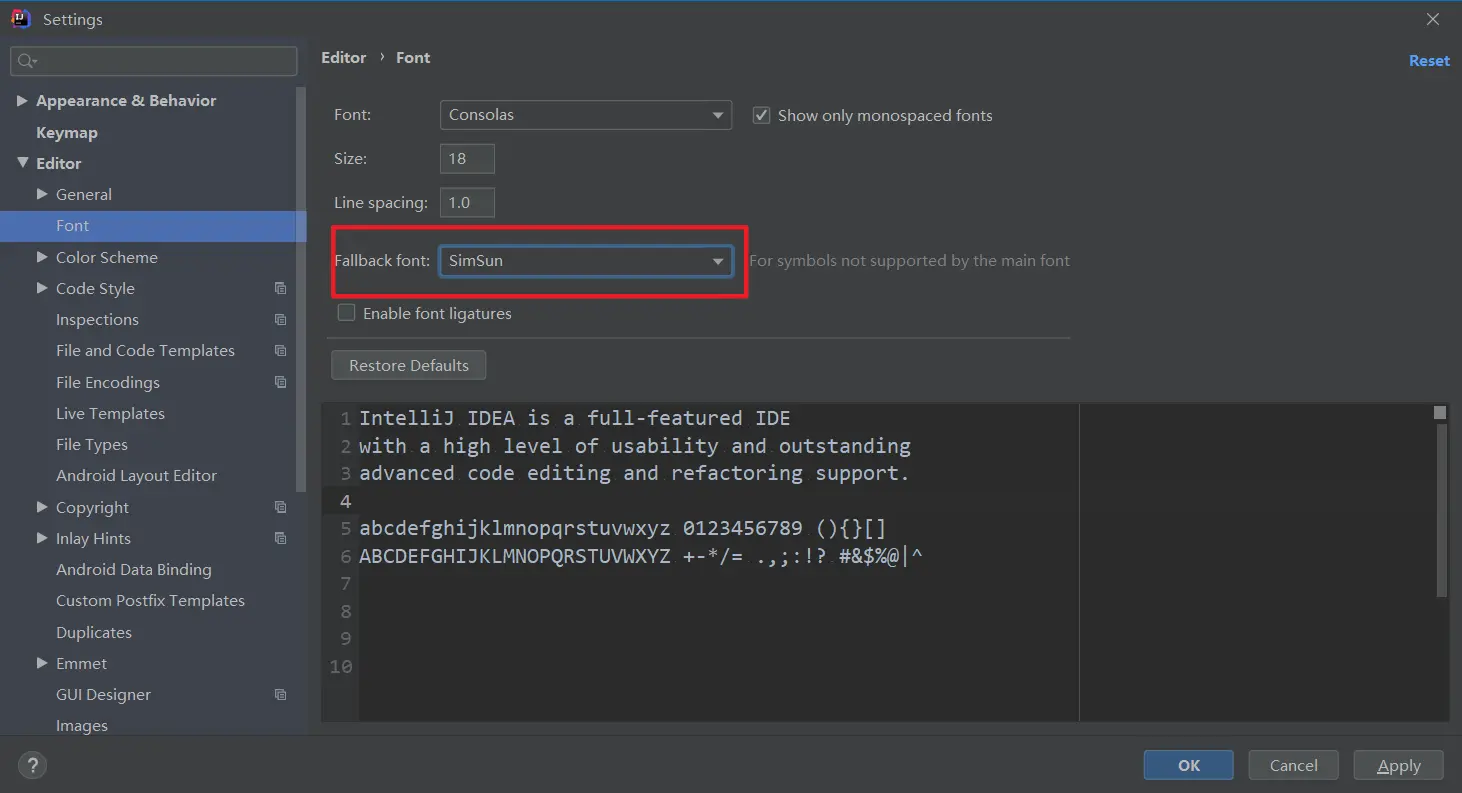
Task: Click the Cancel button
Action: point(1294,765)
